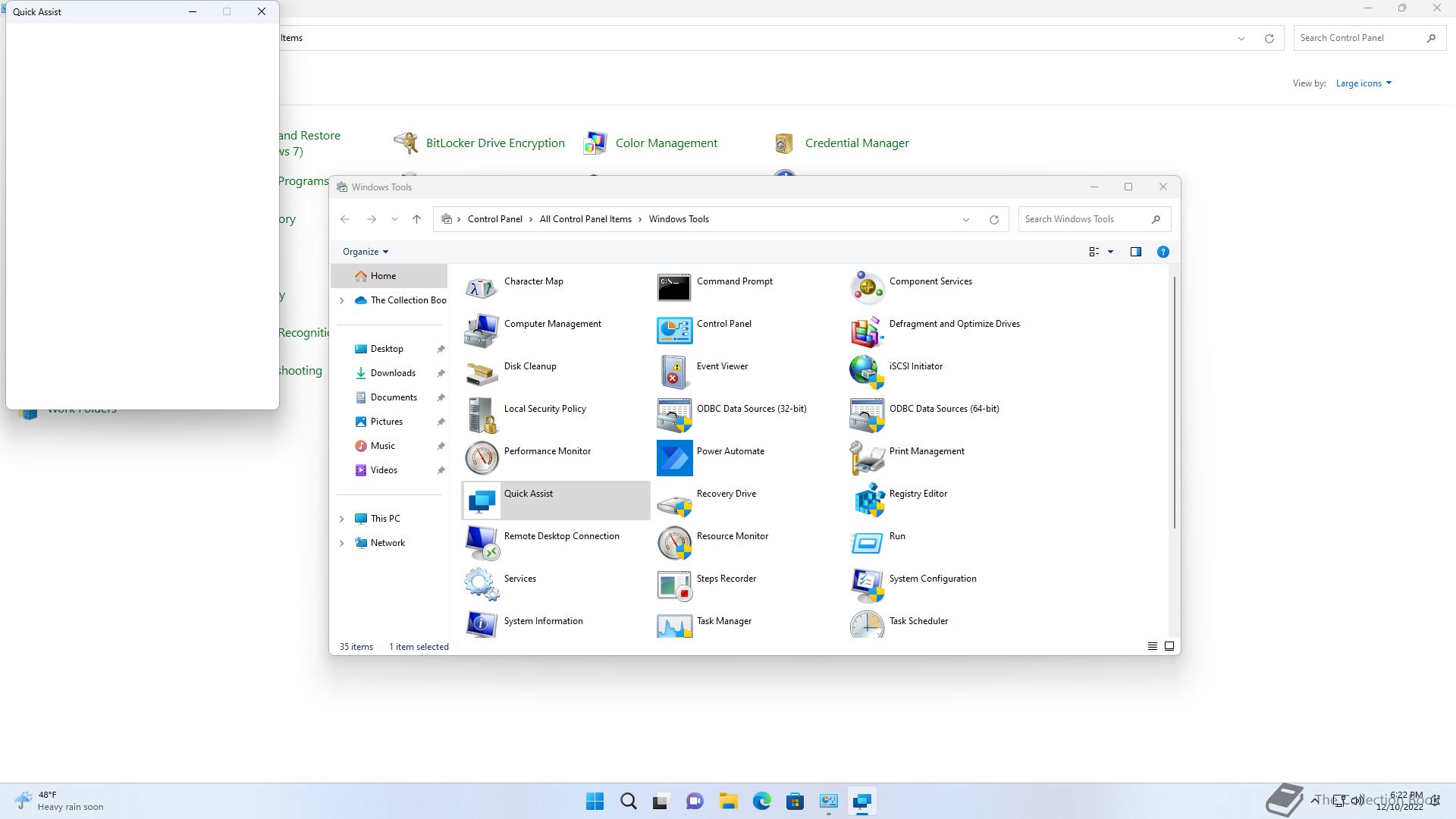Open the Local Security Policy icon
This screenshot has height=819, width=1456.
pos(482,416)
